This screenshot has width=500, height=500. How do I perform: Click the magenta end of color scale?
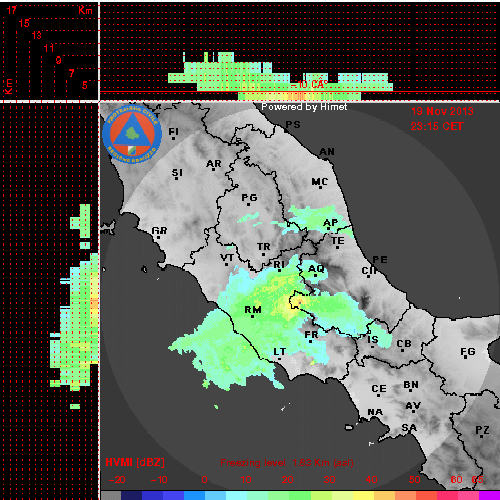coord(489,495)
